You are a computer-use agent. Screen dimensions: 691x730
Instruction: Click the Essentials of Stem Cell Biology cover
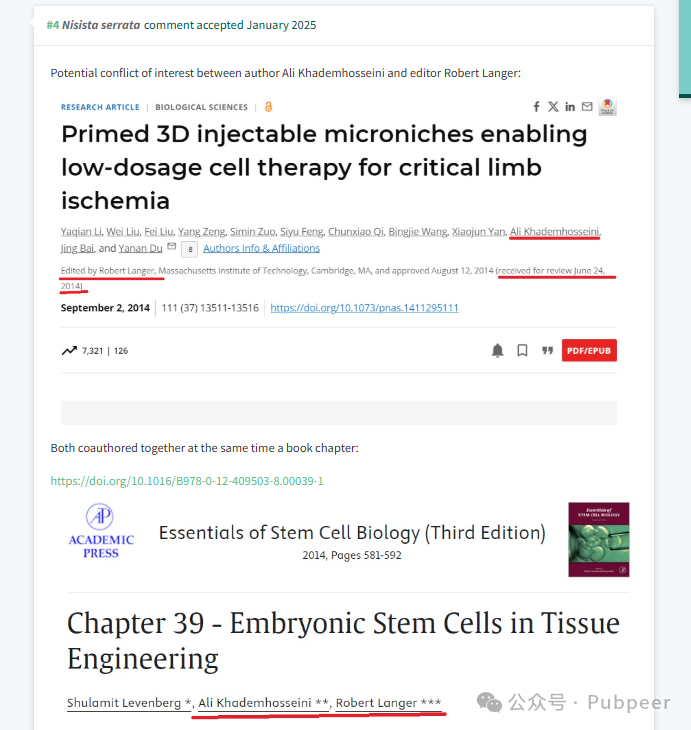[x=599, y=540]
